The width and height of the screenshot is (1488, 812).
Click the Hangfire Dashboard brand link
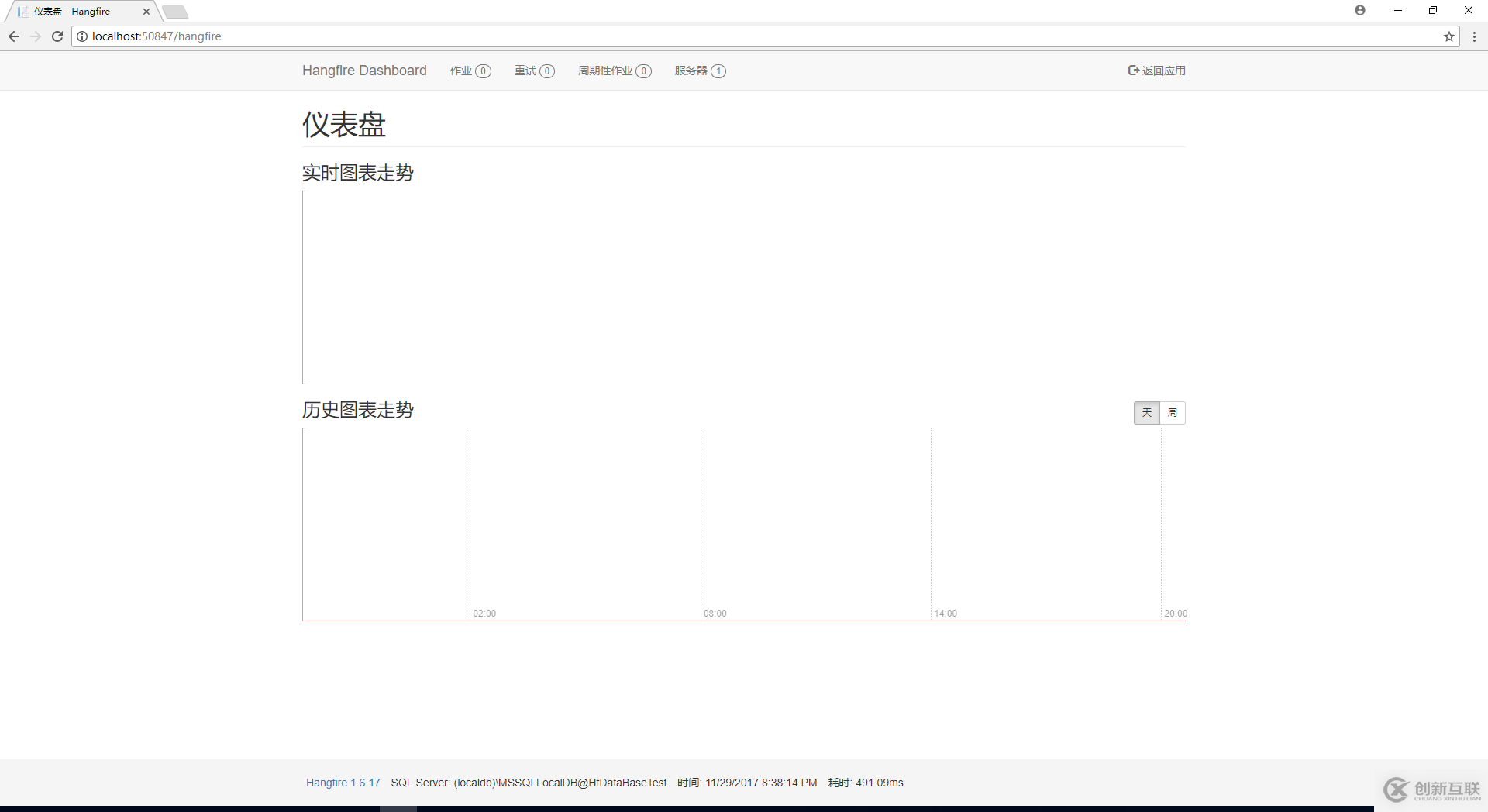[x=364, y=70]
